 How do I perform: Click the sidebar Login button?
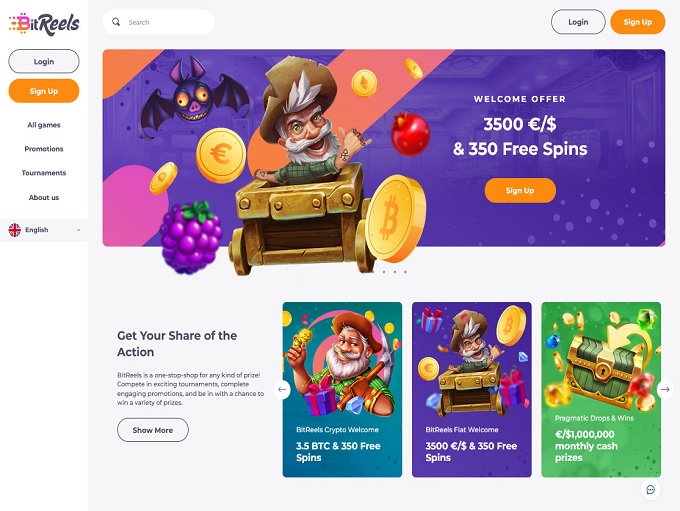[x=44, y=61]
